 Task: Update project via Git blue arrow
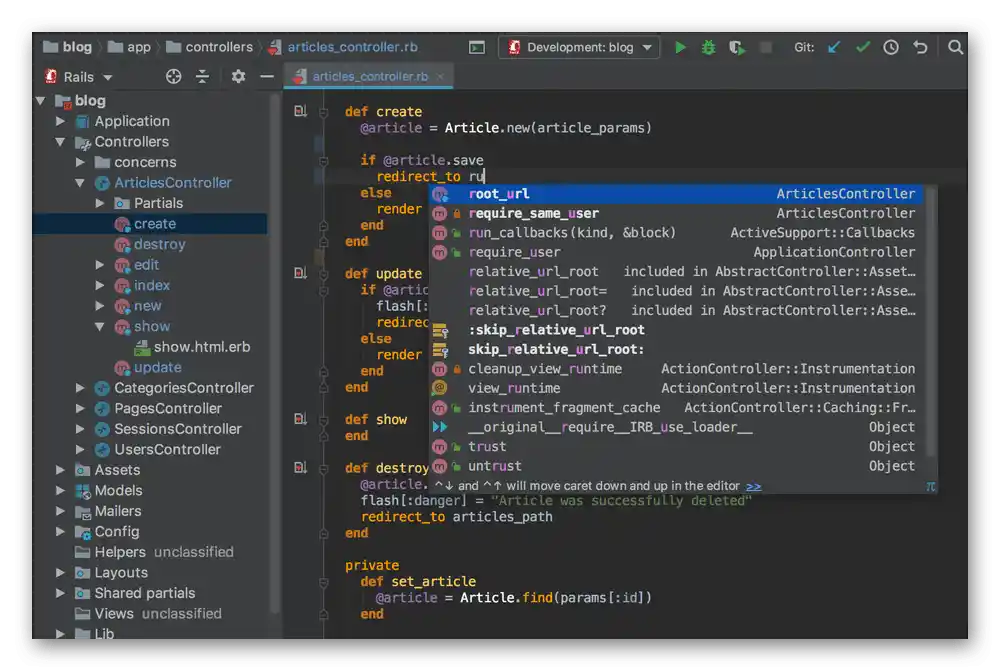(834, 47)
